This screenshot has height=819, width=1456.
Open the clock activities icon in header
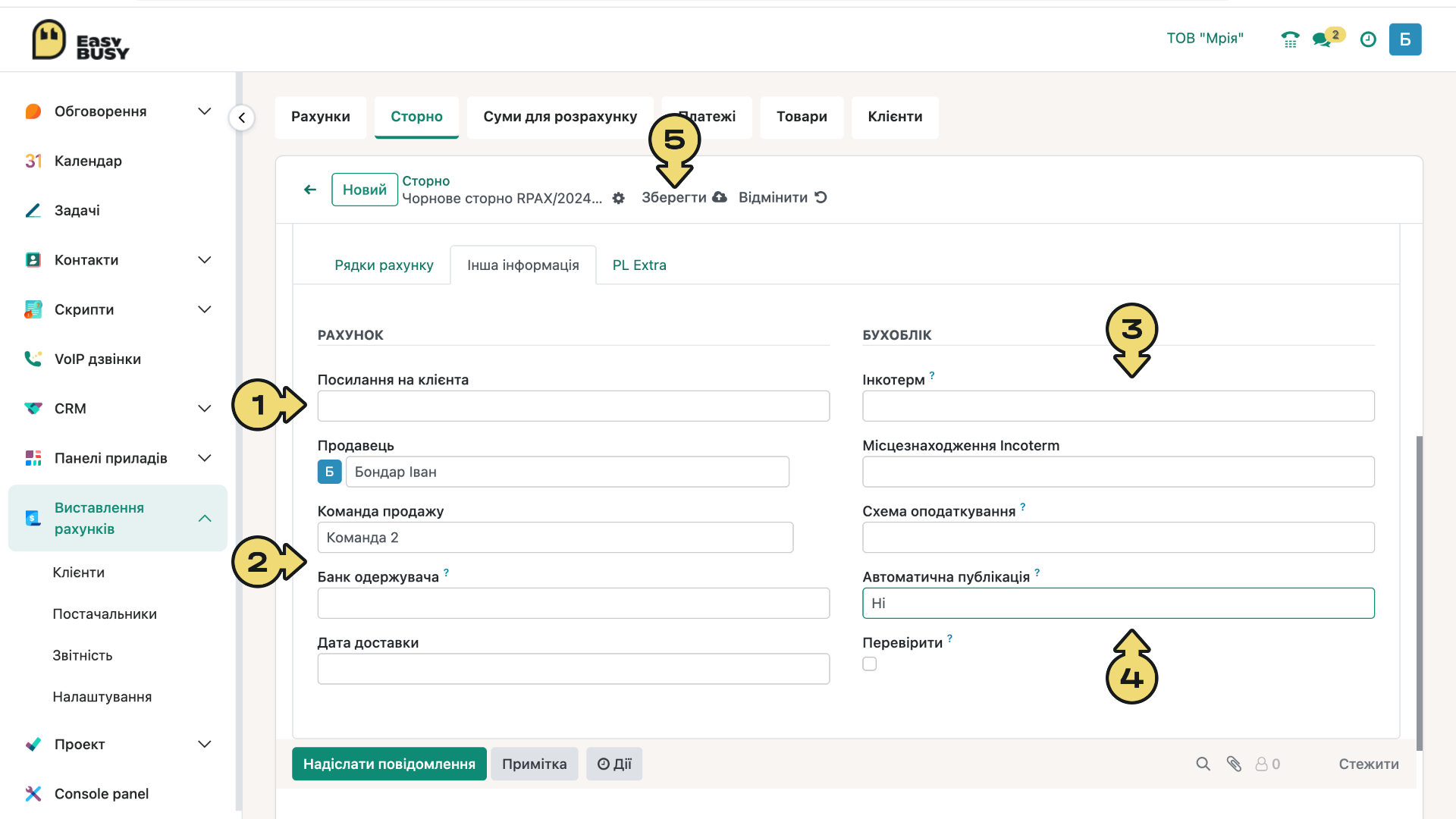tap(1368, 39)
